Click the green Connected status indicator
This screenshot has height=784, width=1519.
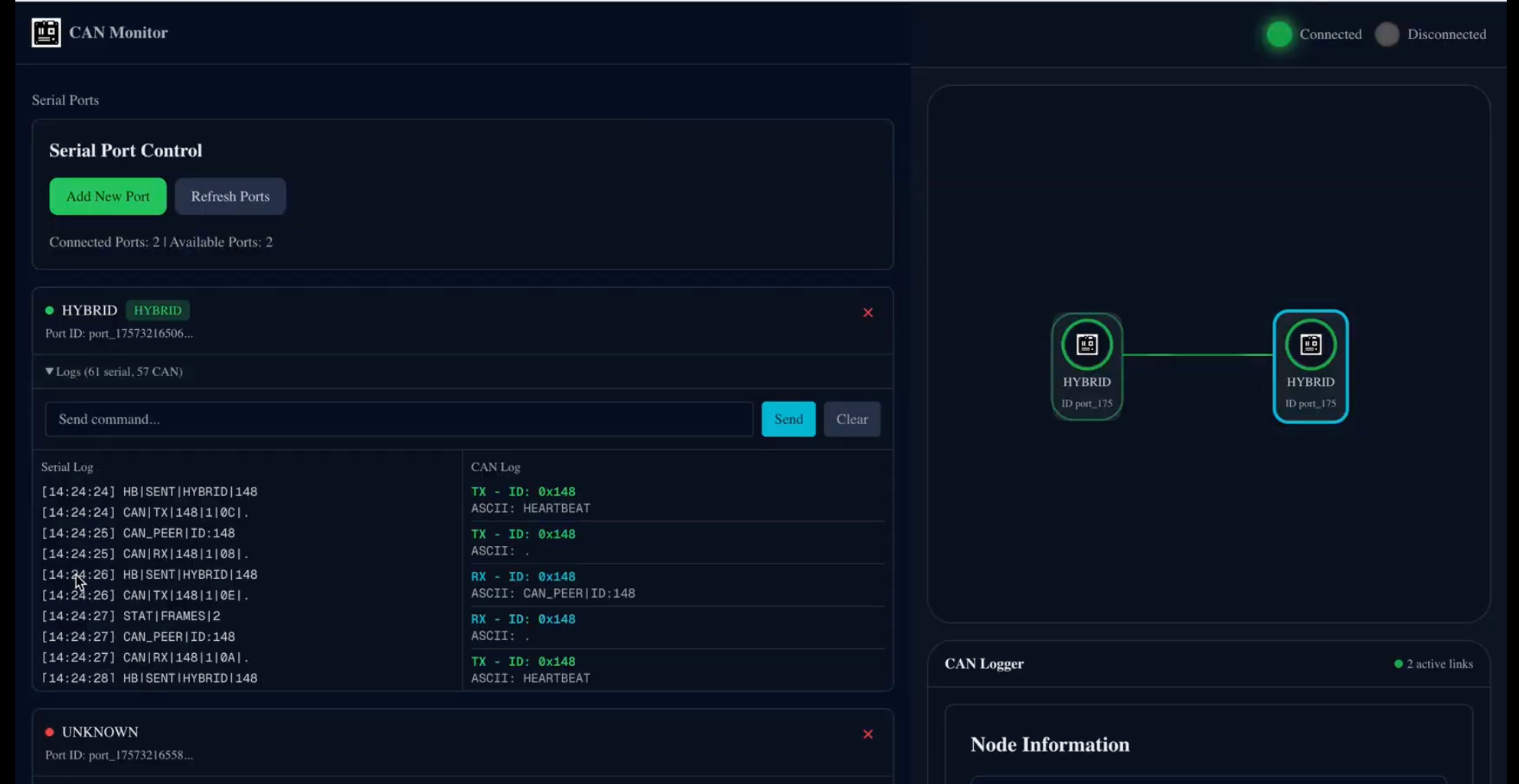coord(1279,34)
